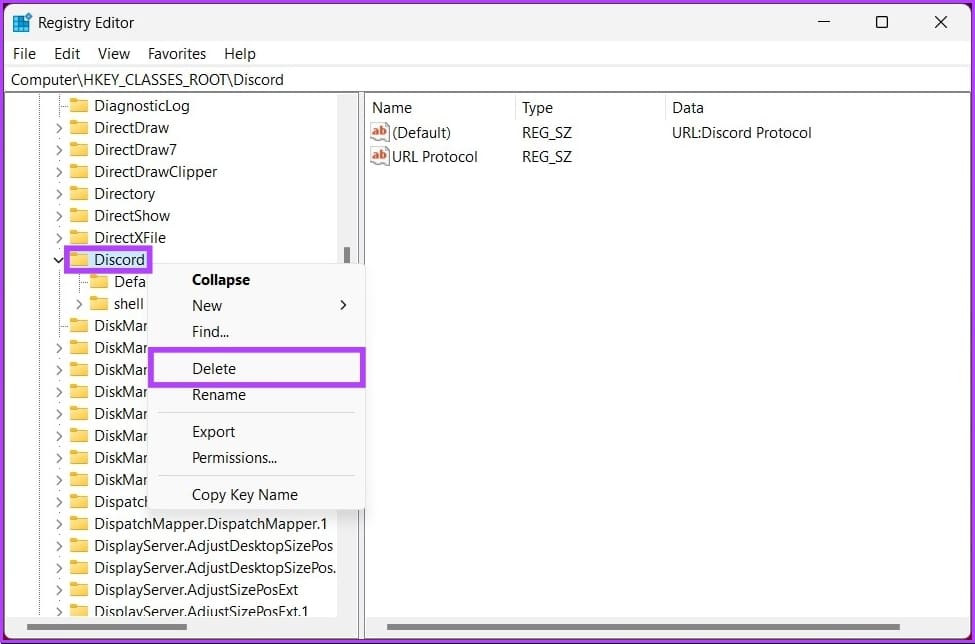This screenshot has height=644, width=975.
Task: Click the Registry Editor app icon
Action: click(x=22, y=23)
